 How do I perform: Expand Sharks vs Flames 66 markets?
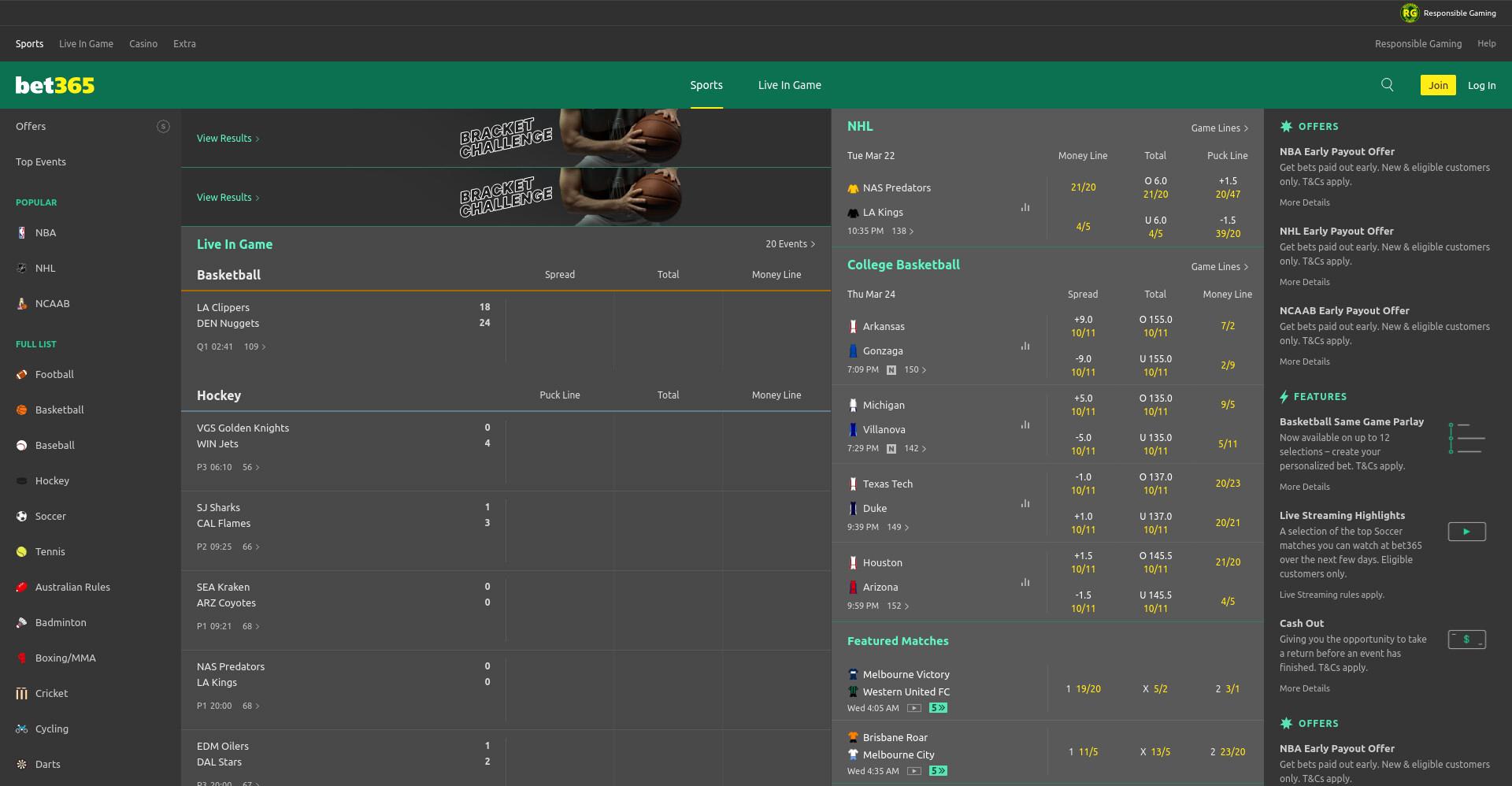[251, 547]
